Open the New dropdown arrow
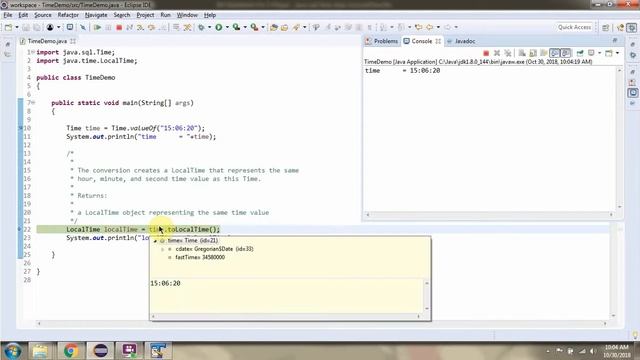640x360 pixels. point(17,27)
